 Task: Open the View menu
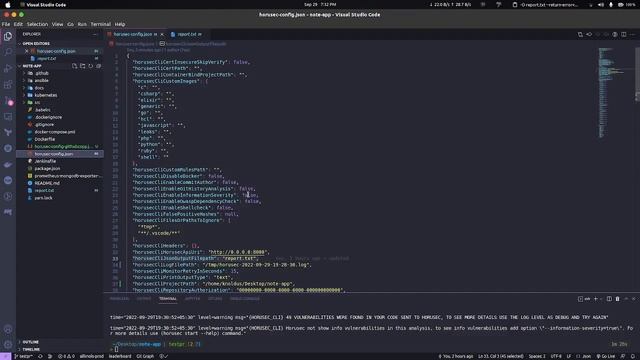pyautogui.click(x=57, y=24)
